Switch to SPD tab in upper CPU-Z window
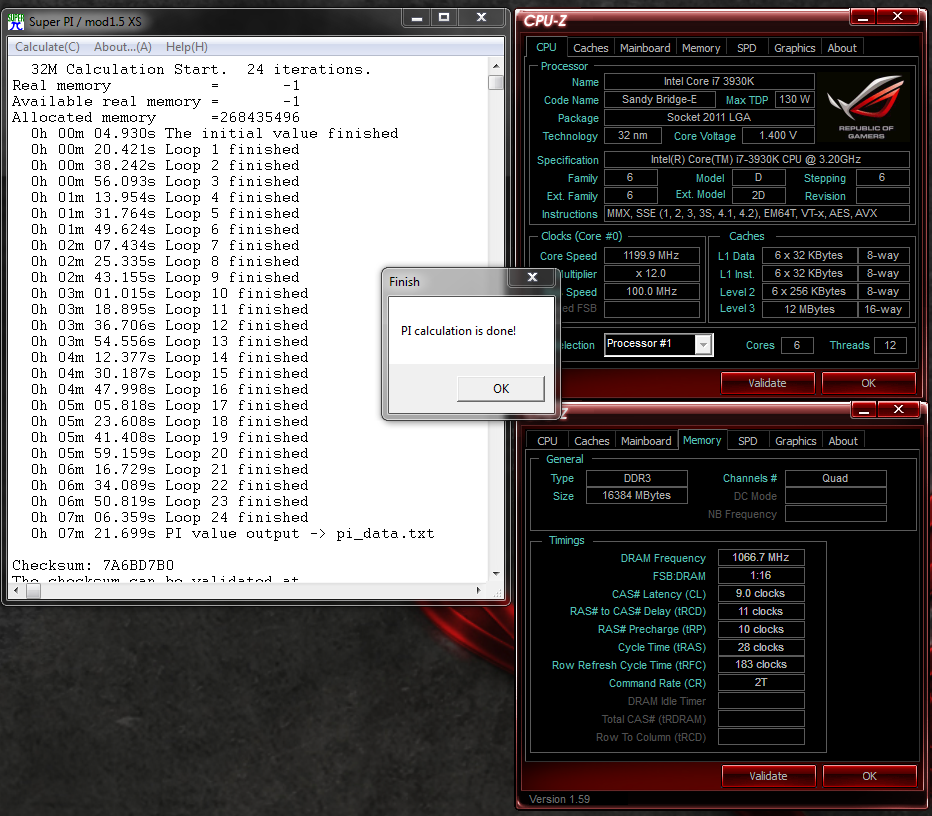This screenshot has height=816, width=932. (747, 48)
